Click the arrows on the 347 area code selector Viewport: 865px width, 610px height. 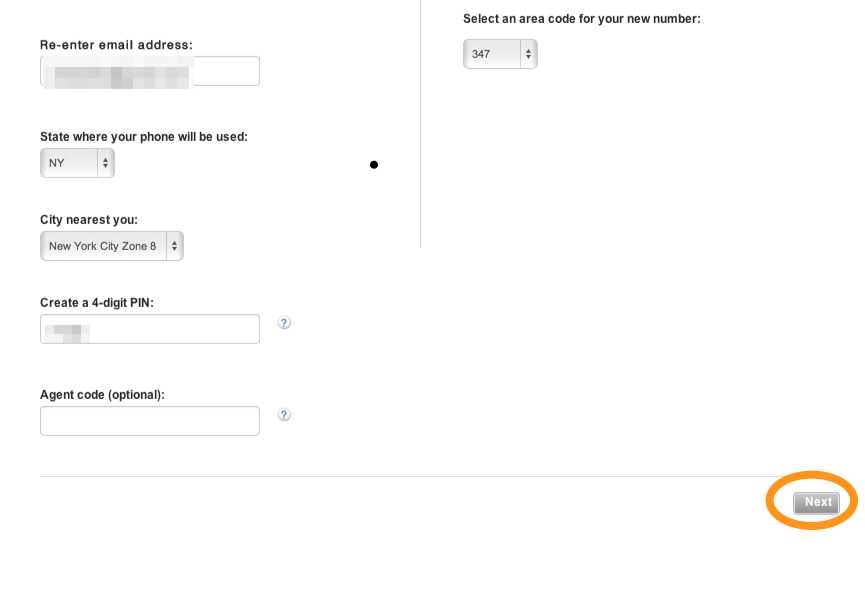(528, 54)
